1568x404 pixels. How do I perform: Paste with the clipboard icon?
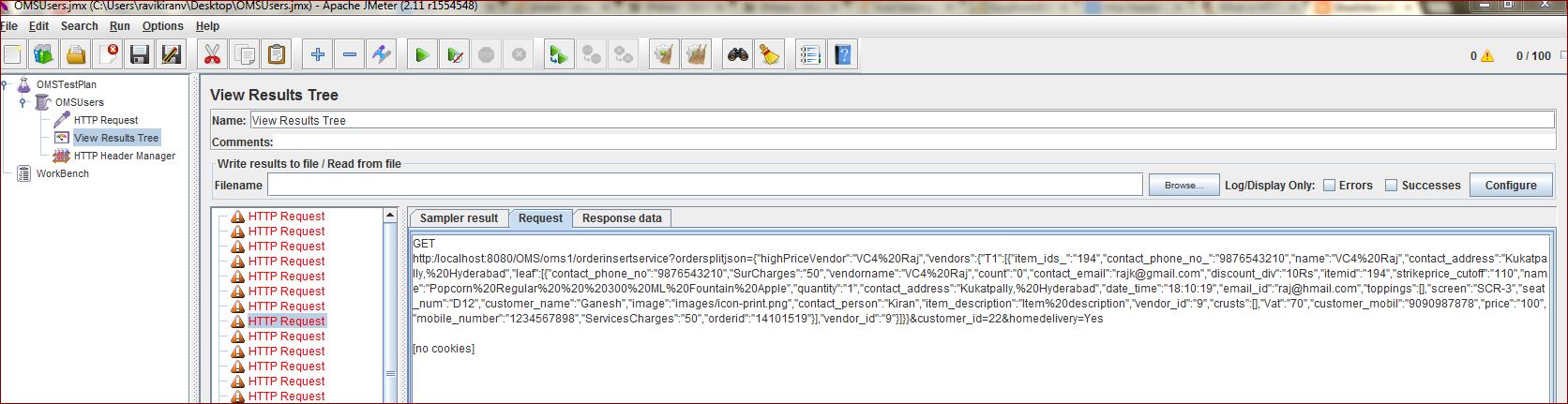(277, 55)
